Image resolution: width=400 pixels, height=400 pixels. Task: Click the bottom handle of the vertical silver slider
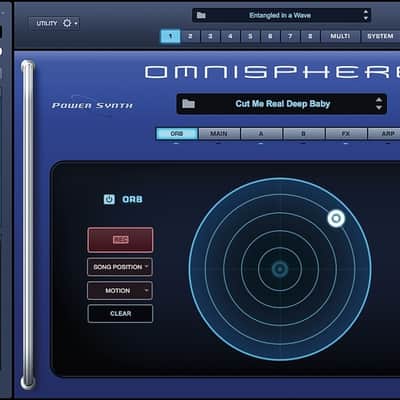[x=28, y=382]
